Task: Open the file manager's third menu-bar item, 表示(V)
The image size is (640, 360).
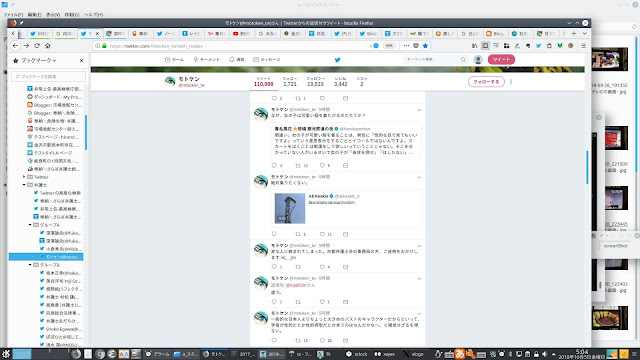Action: pyautogui.click(x=53, y=15)
